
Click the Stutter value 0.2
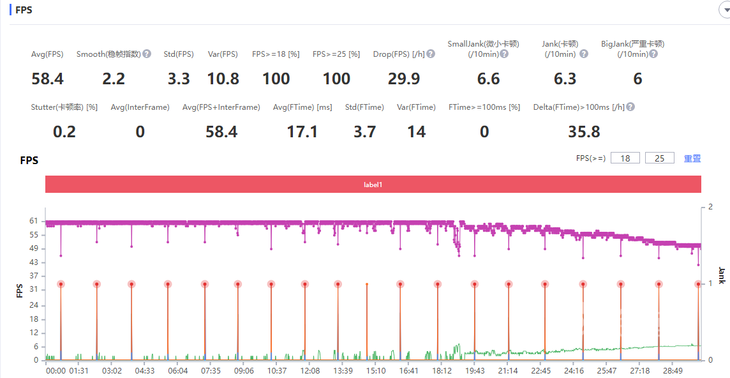pos(64,132)
